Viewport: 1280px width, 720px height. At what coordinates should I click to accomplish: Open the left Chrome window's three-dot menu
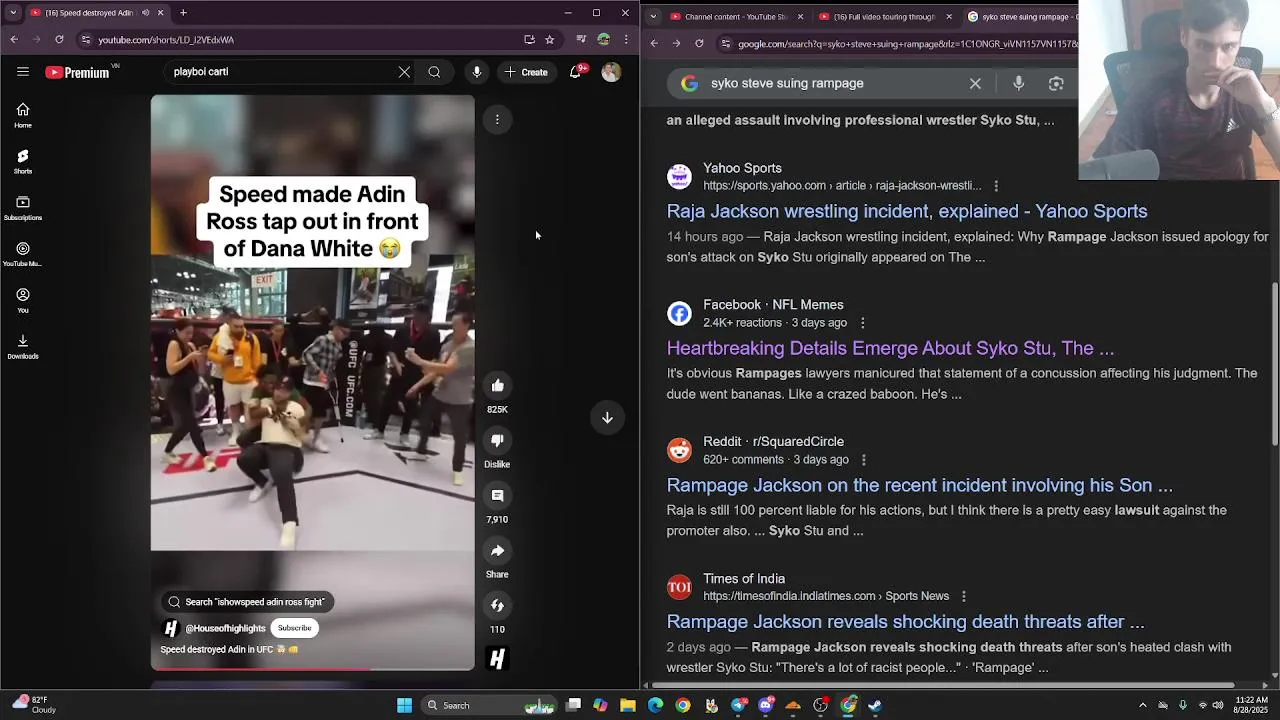pyautogui.click(x=626, y=40)
